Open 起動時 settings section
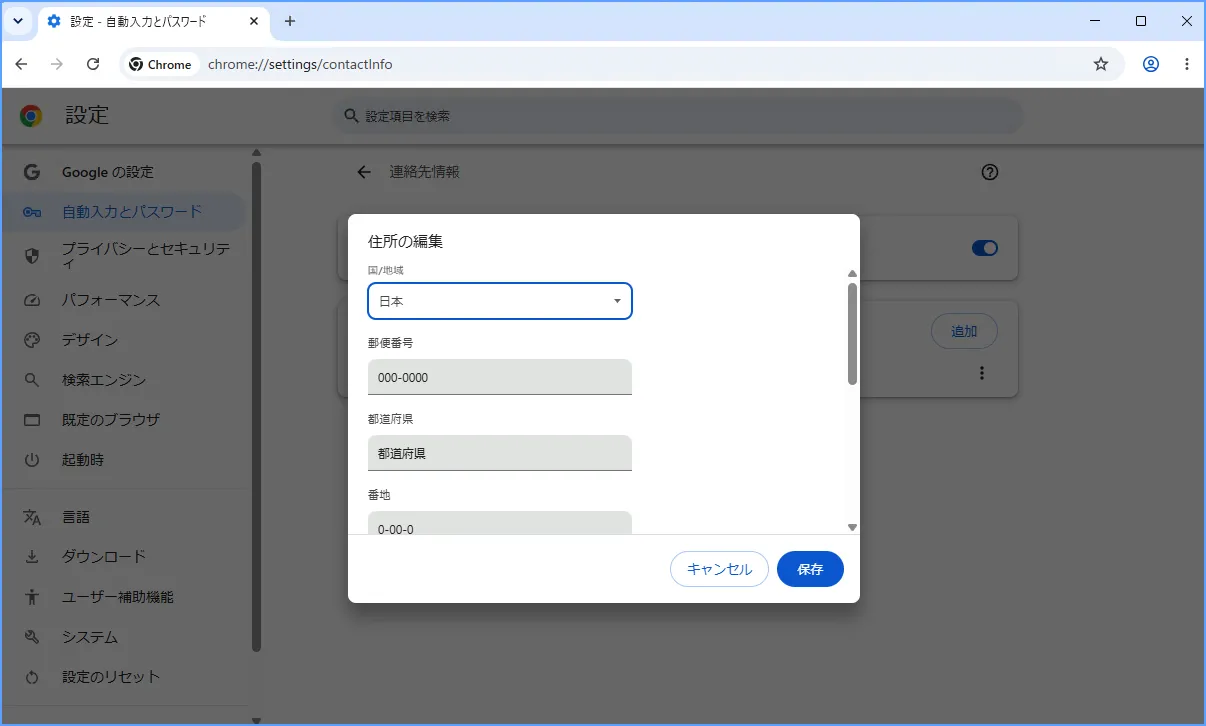Screen dimensions: 1206x726 coord(124,460)
